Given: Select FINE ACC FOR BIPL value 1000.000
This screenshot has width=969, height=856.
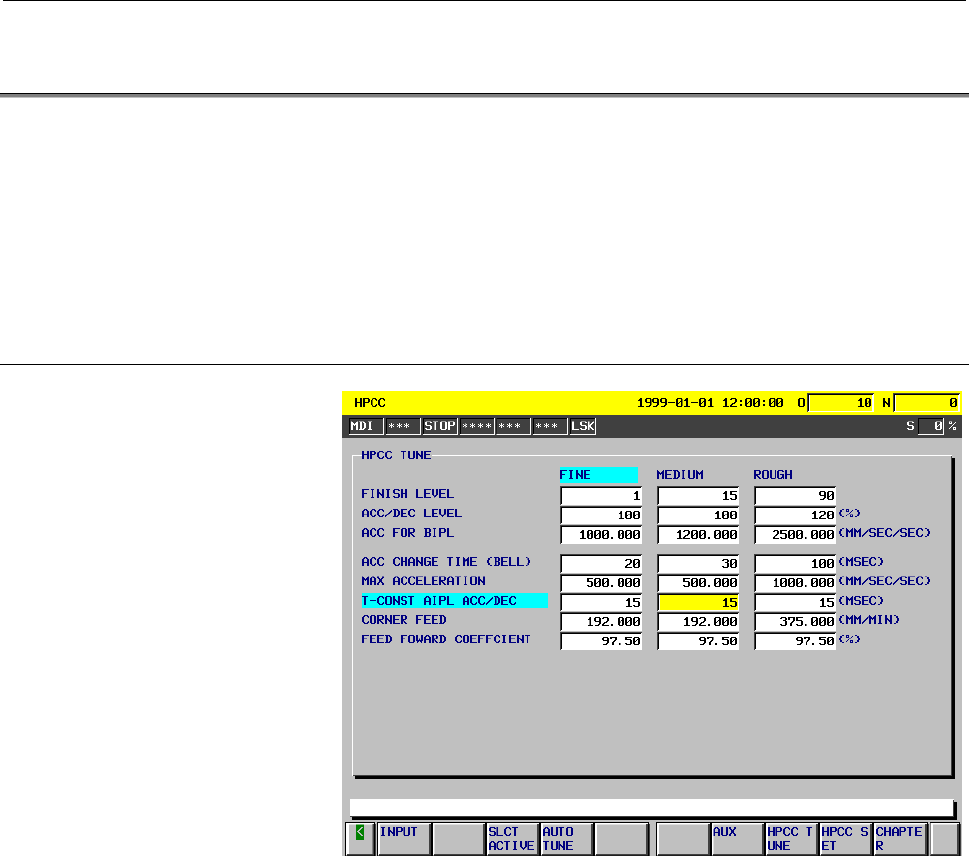Looking at the screenshot, I should 601,535.
